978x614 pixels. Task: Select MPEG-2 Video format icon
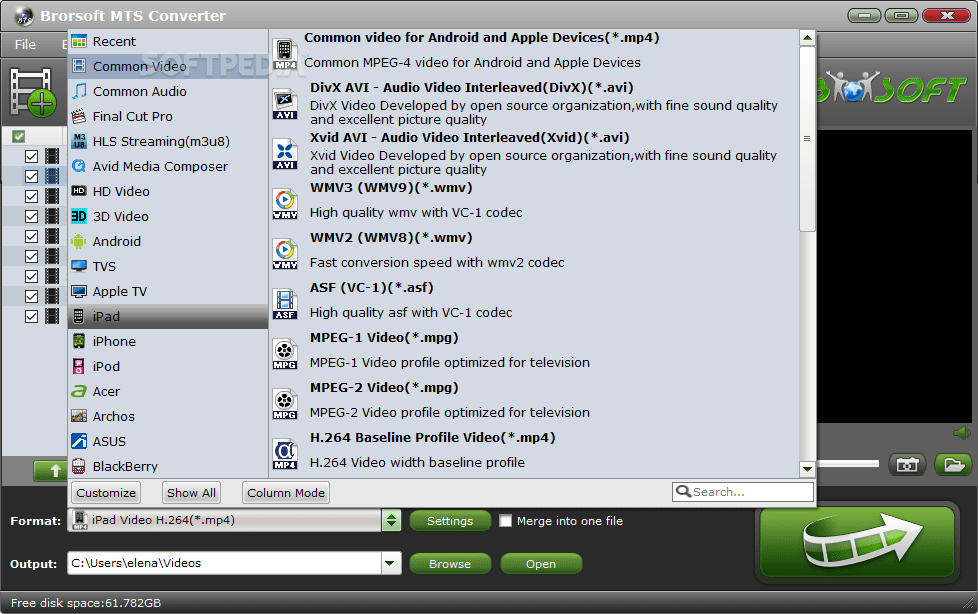coord(284,403)
